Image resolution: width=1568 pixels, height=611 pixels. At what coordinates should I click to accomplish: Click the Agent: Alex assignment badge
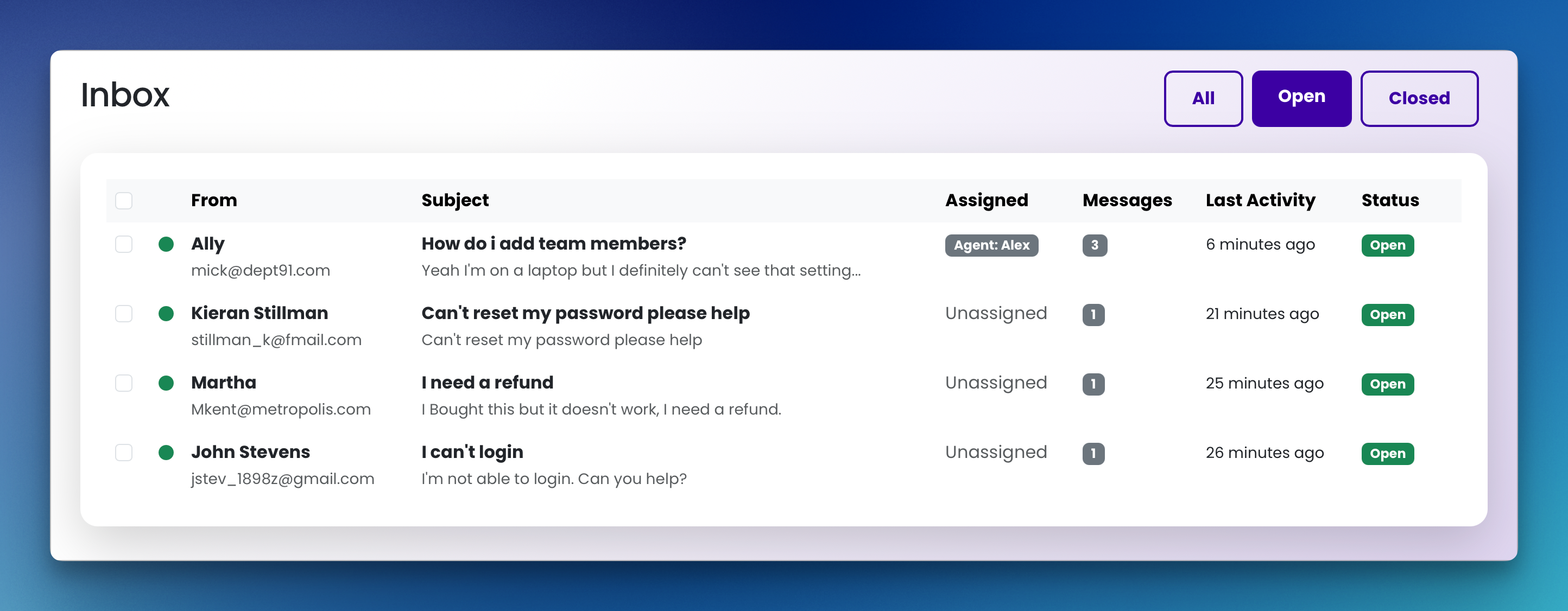coord(991,245)
